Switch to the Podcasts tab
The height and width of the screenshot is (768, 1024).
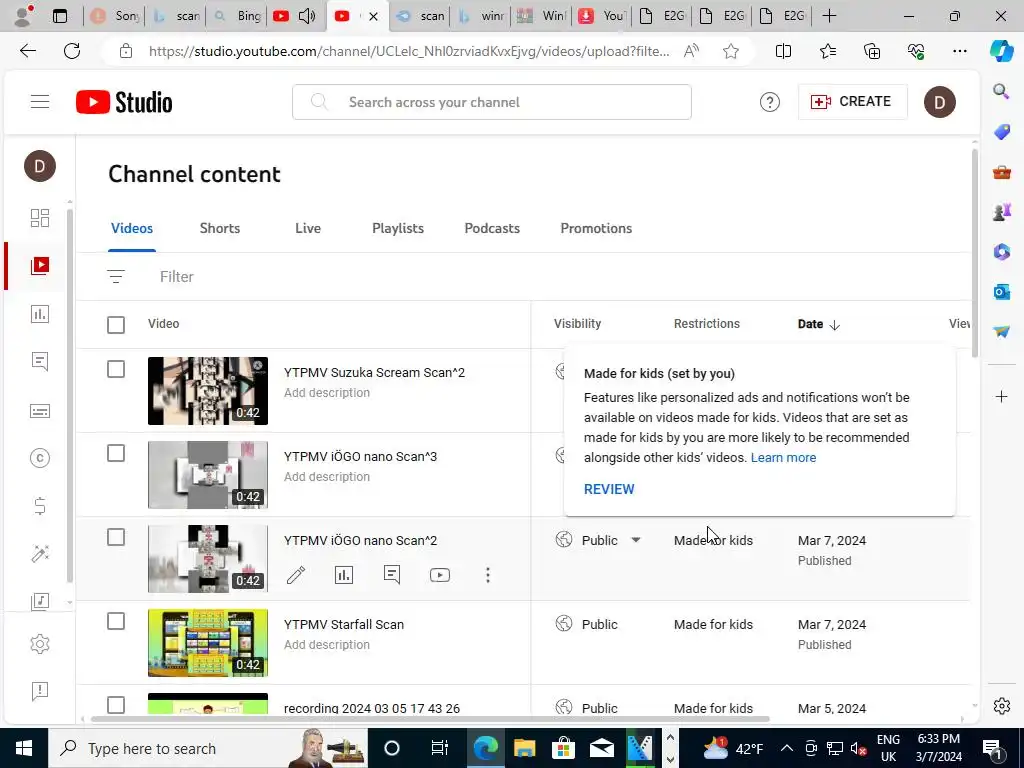(x=492, y=229)
